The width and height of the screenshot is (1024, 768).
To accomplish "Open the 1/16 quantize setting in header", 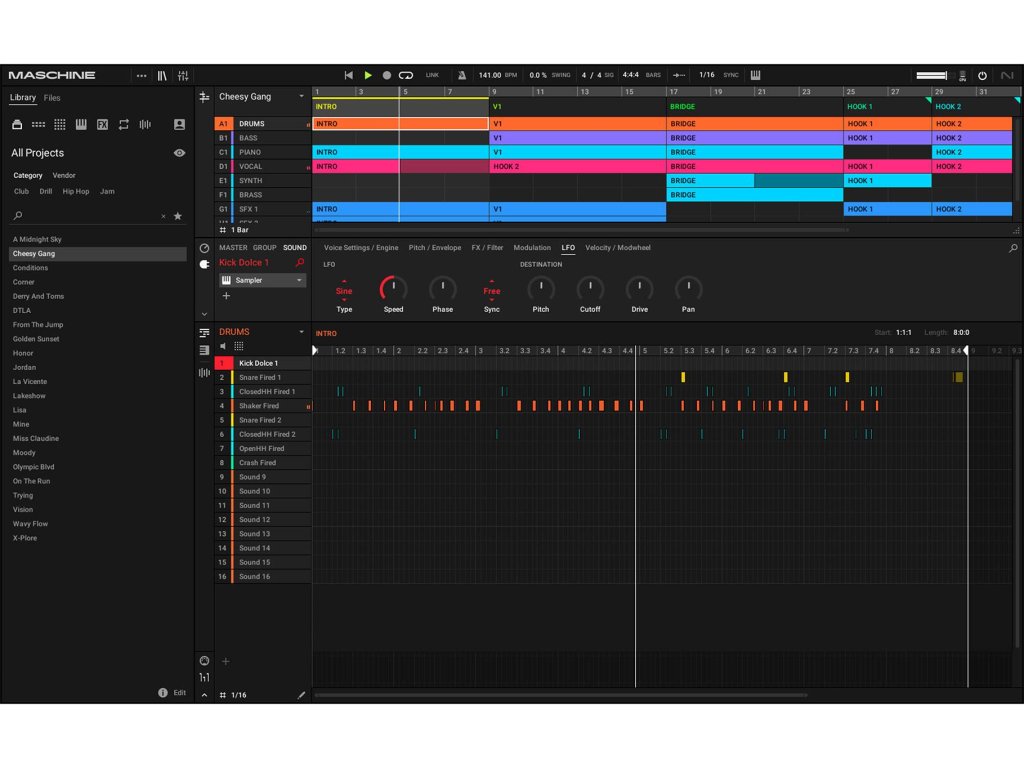I will point(707,75).
